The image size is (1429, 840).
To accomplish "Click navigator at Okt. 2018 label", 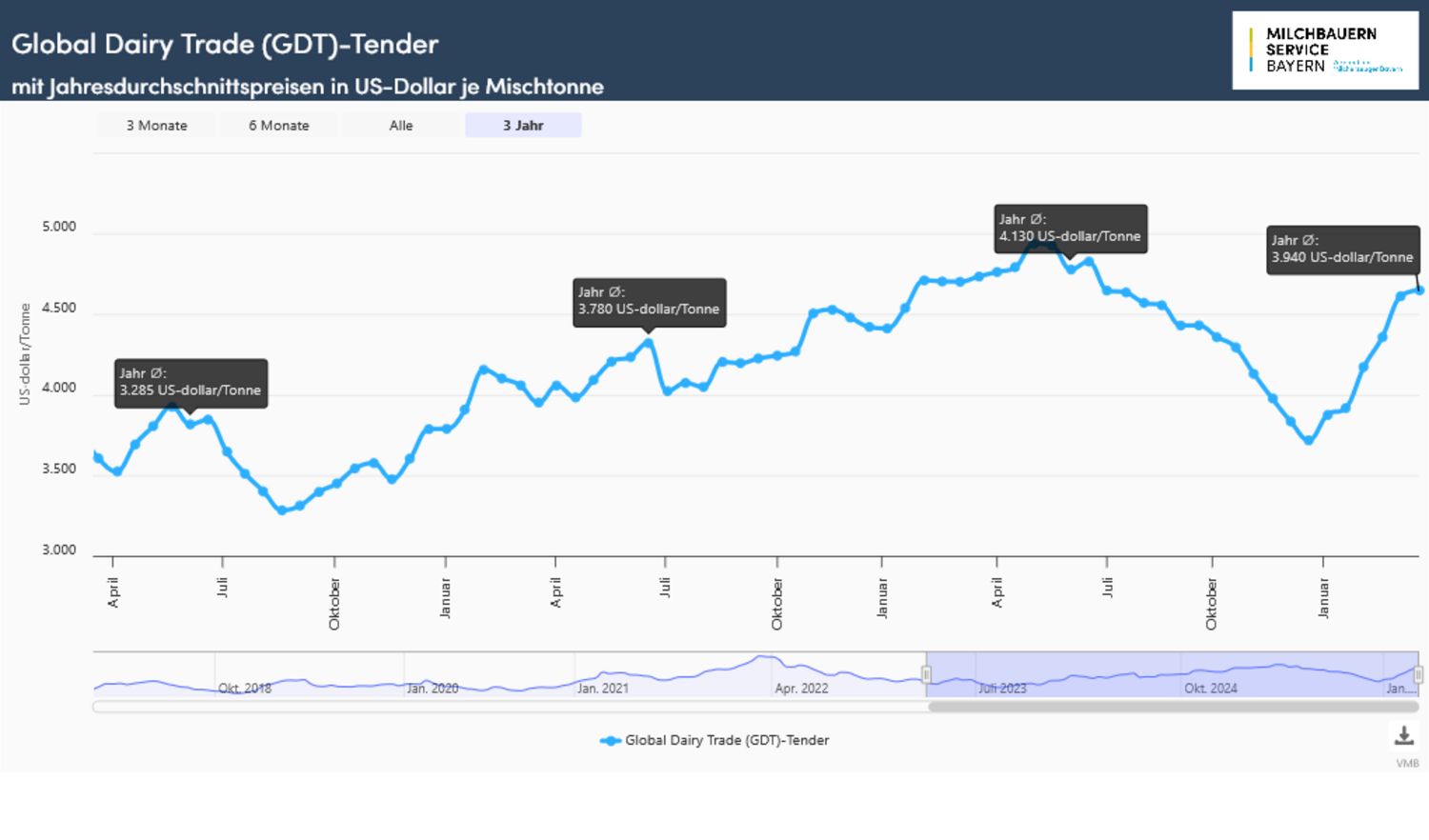I will 245,688.
